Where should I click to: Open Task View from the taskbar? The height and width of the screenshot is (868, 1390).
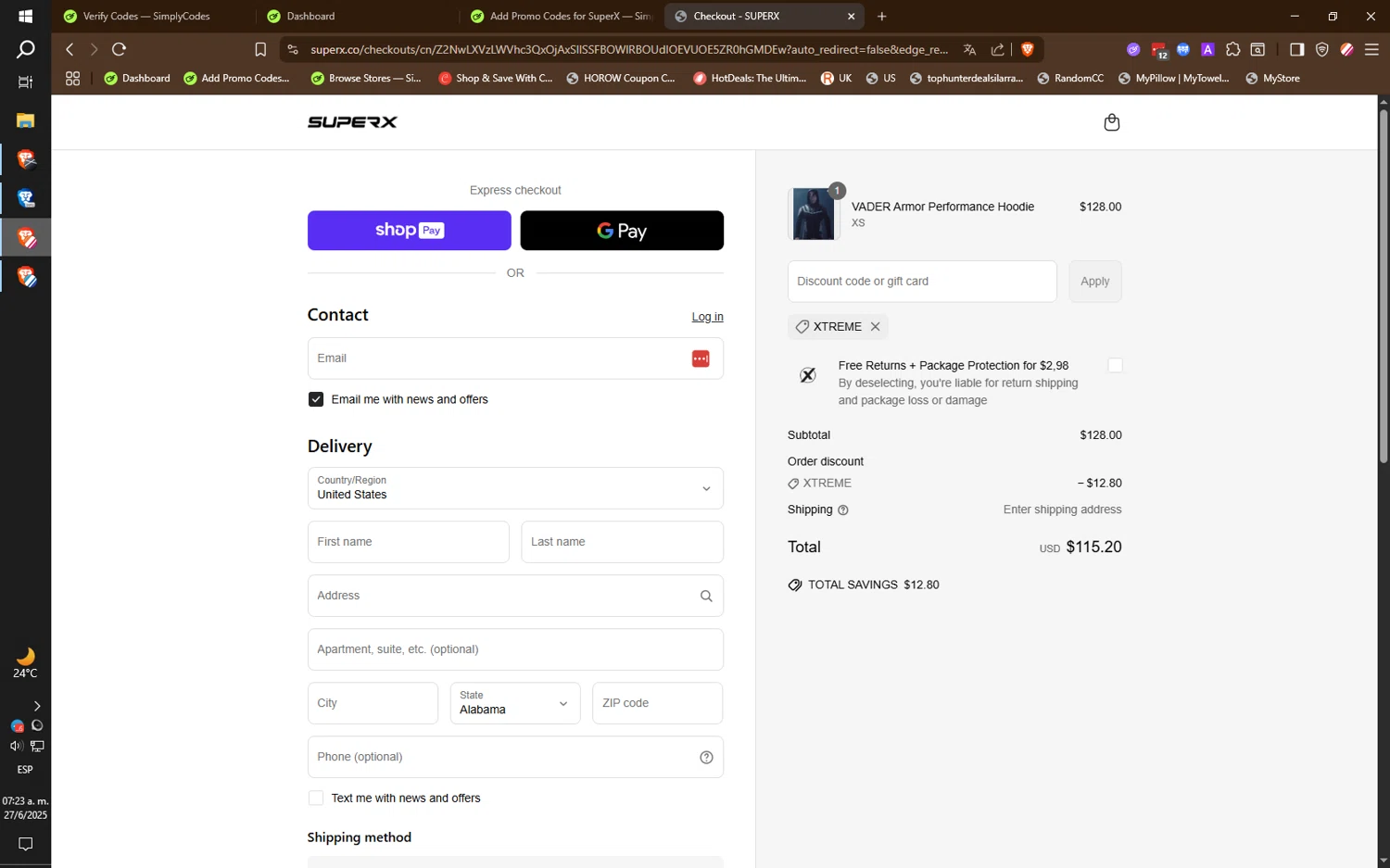coord(25,82)
